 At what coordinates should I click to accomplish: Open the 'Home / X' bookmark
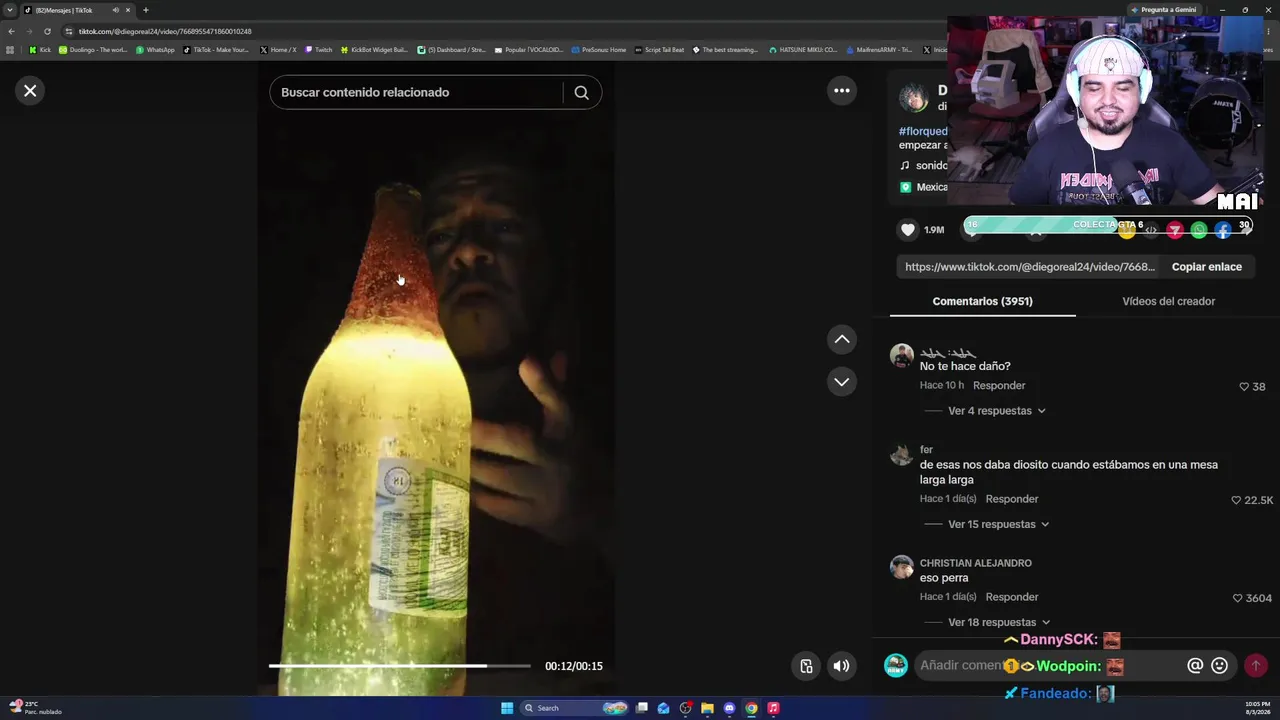[278, 50]
